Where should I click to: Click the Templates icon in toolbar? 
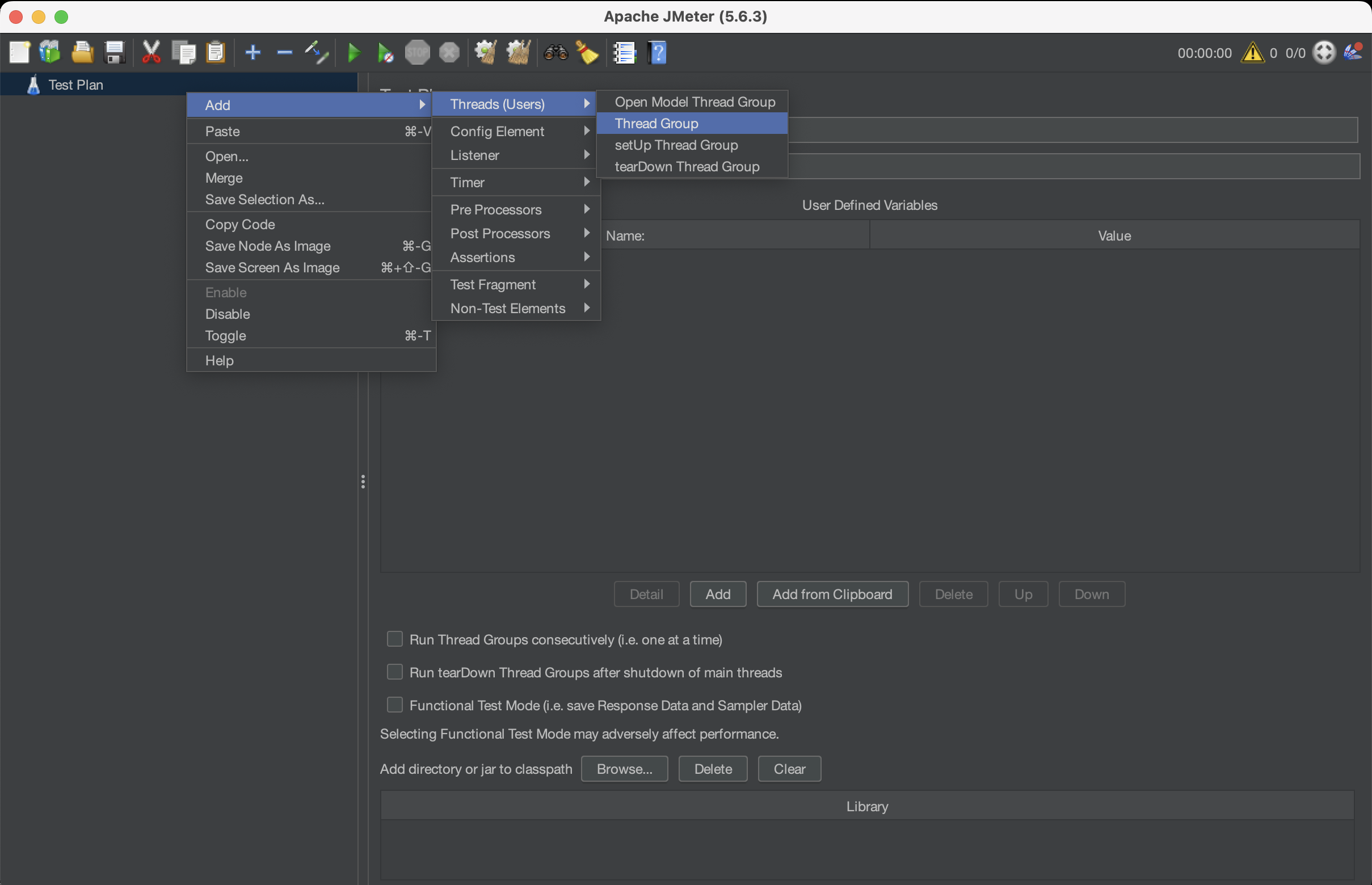pyautogui.click(x=50, y=53)
